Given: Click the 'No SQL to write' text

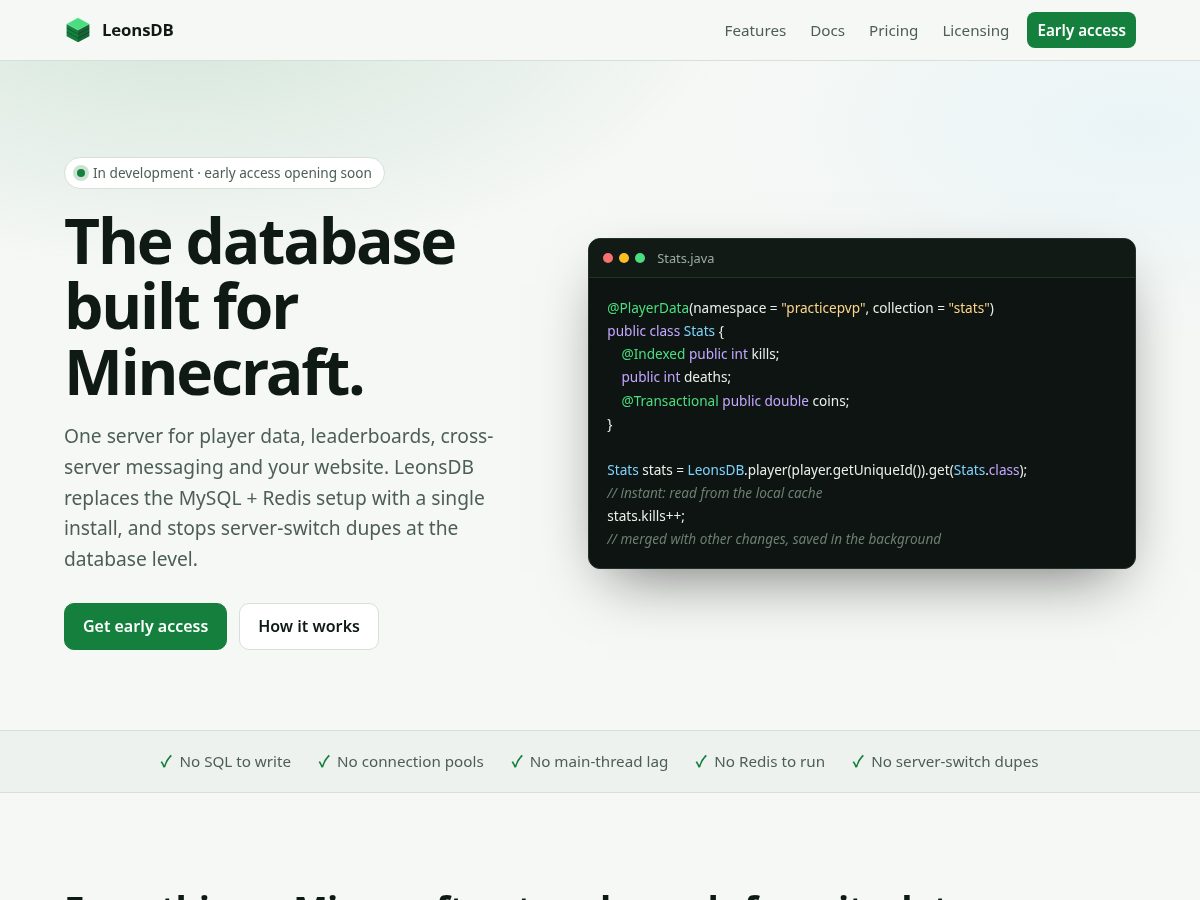Looking at the screenshot, I should 235,762.
